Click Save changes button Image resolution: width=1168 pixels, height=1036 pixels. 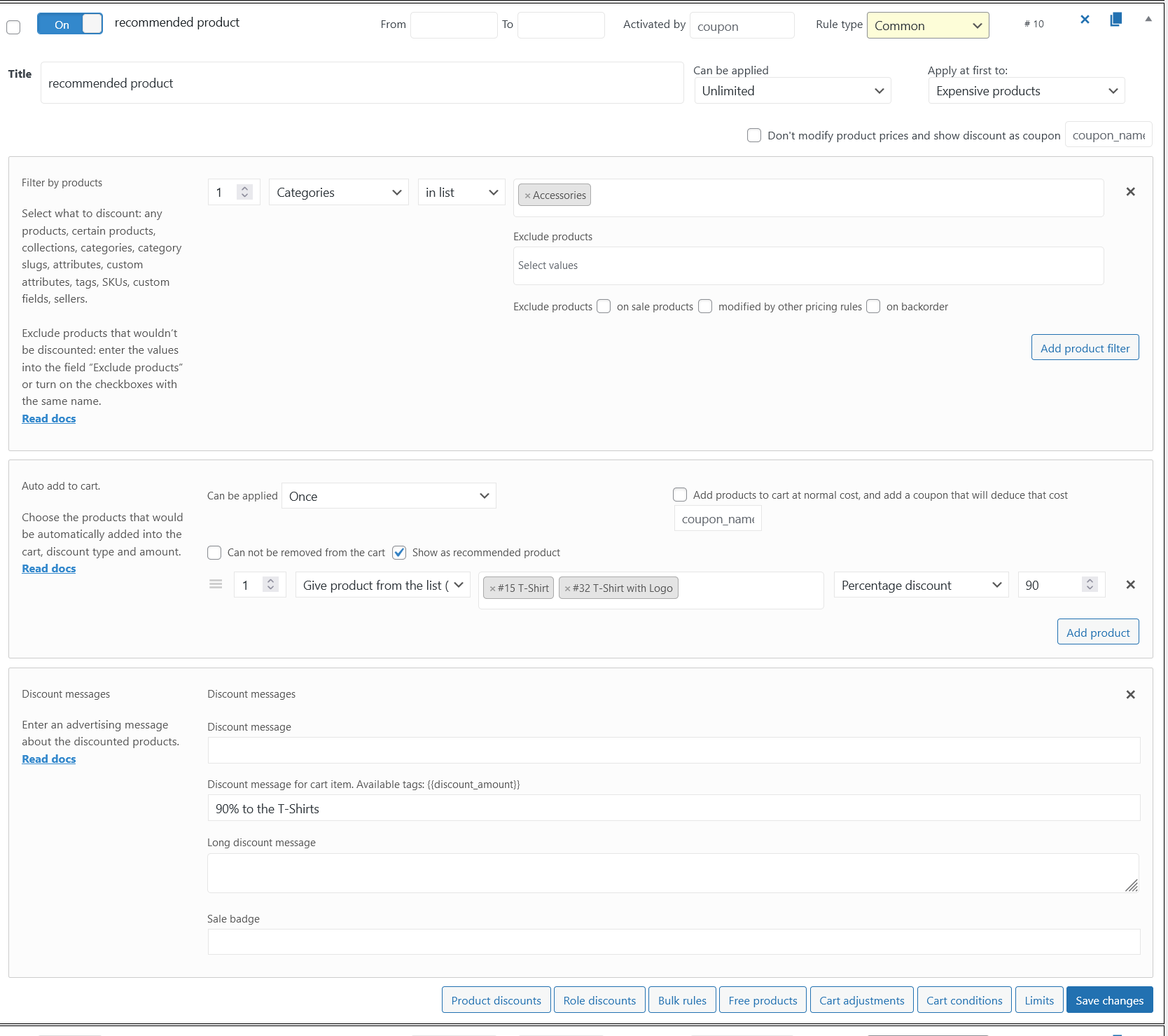pos(1109,1000)
